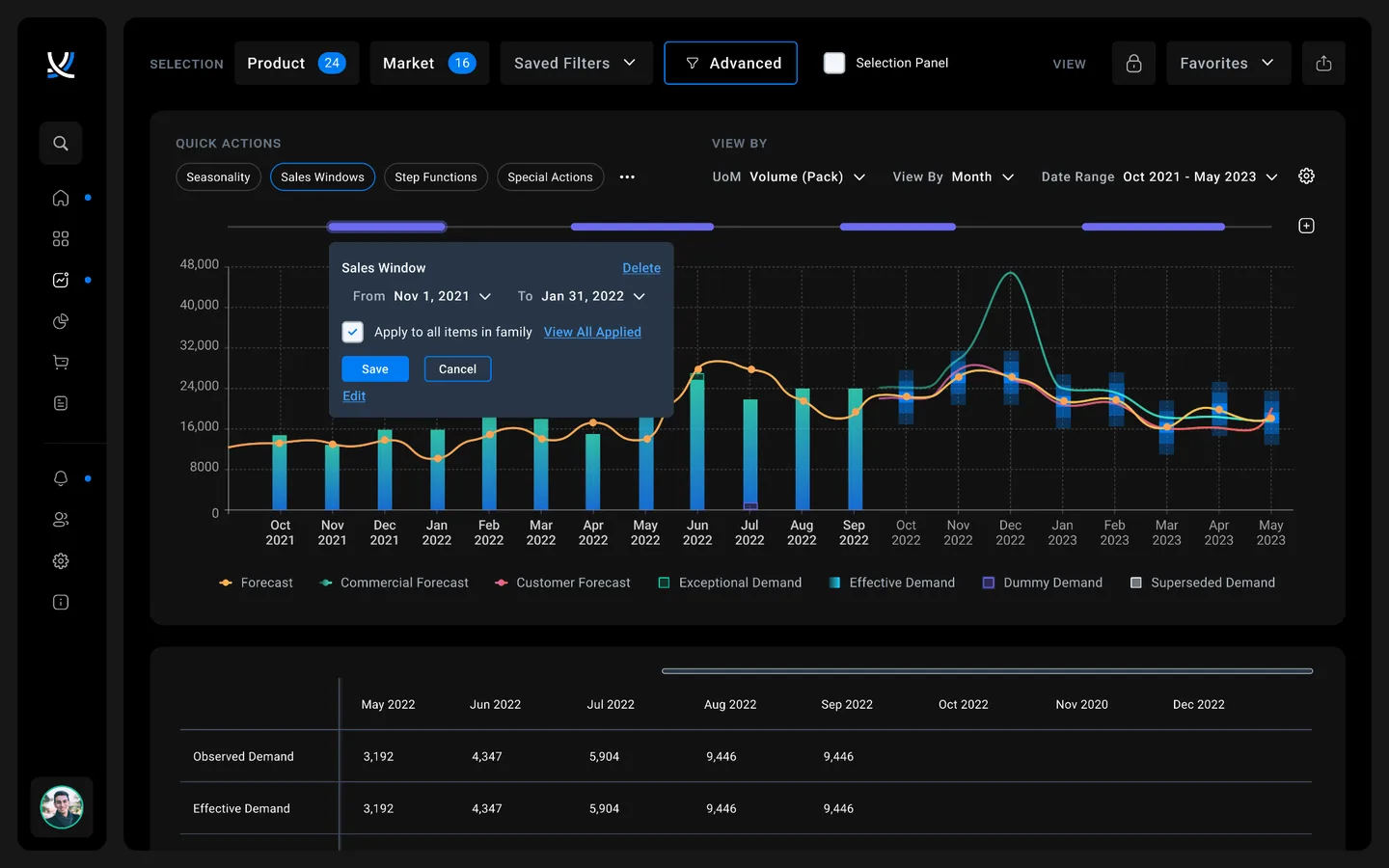This screenshot has width=1389, height=868.
Task: Open the share/export icon in the top bar
Action: click(1323, 63)
